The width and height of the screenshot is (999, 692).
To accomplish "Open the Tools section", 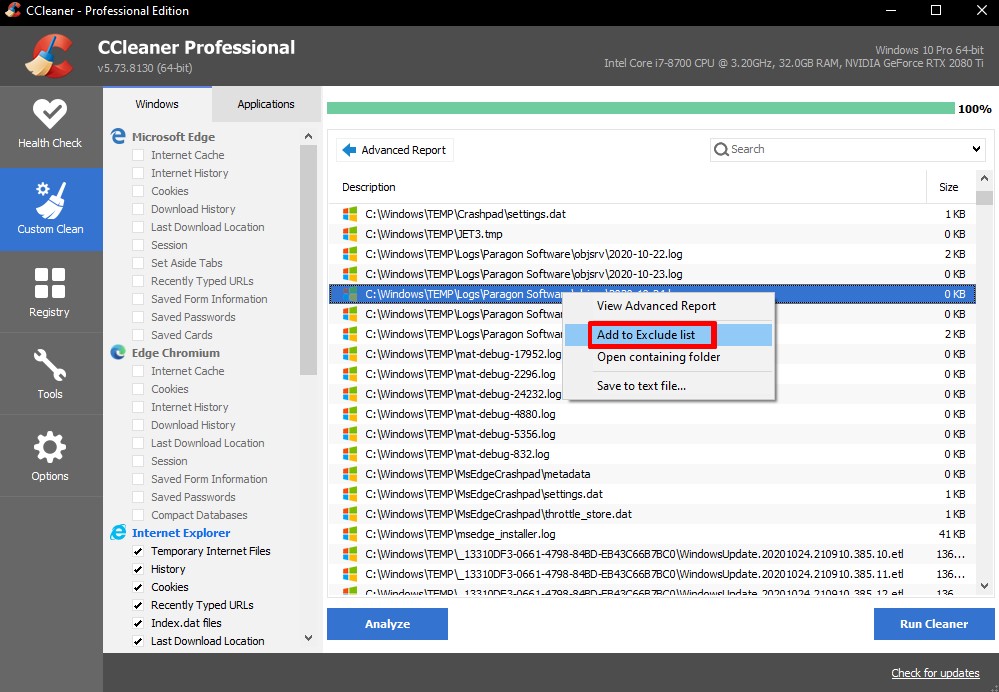I will (x=50, y=374).
